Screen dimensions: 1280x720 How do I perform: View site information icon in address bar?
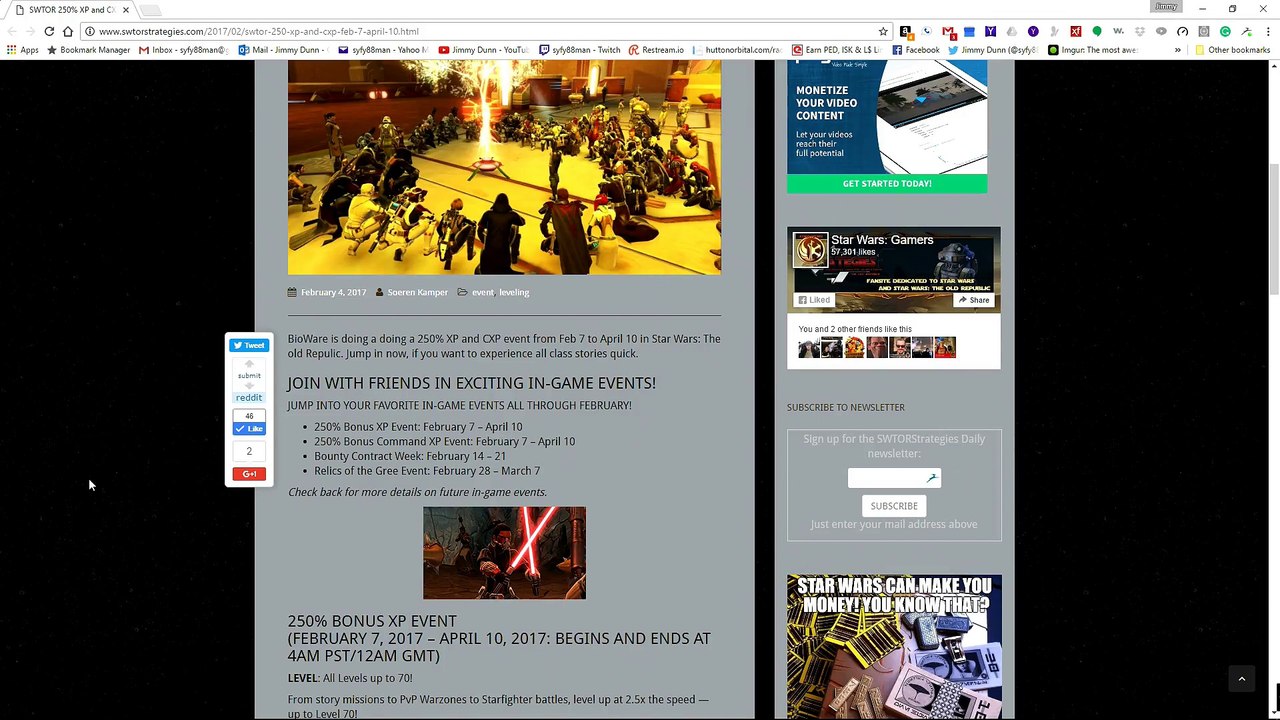(x=89, y=31)
